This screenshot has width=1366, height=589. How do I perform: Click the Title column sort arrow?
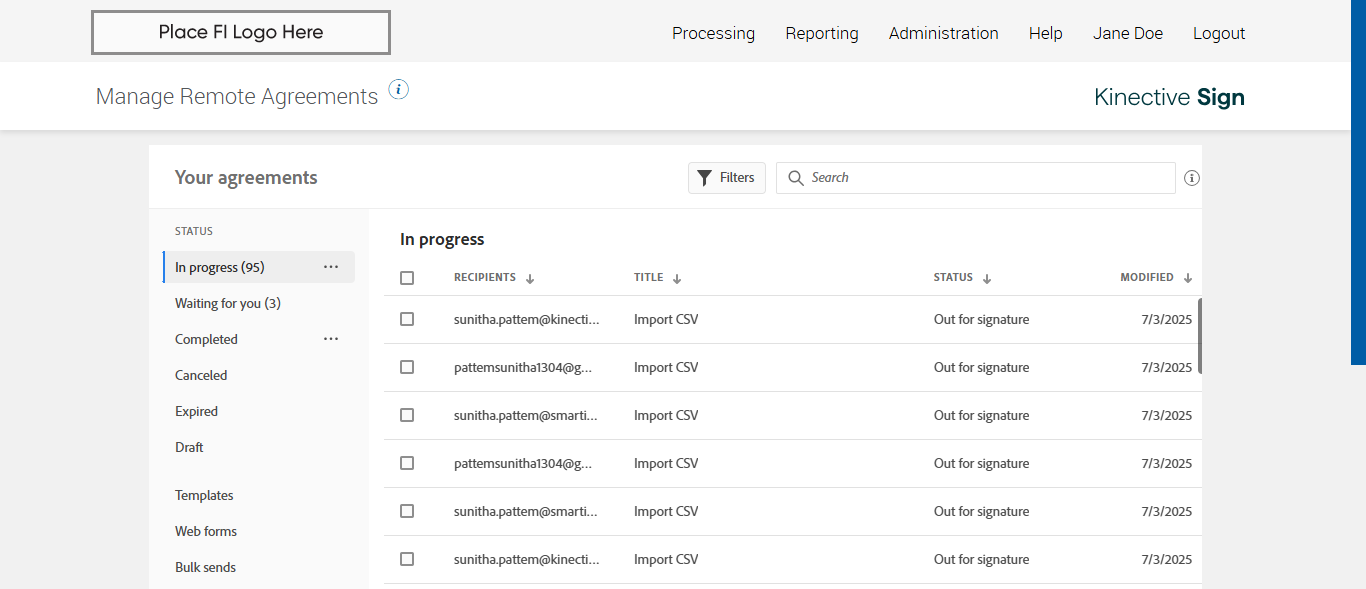pyautogui.click(x=677, y=279)
